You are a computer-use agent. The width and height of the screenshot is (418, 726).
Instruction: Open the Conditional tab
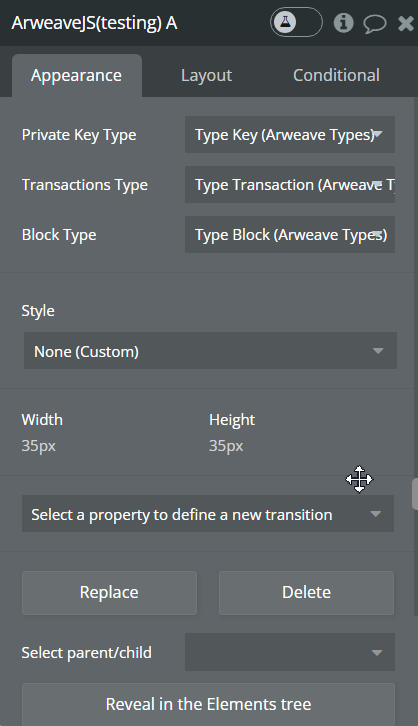coord(337,75)
